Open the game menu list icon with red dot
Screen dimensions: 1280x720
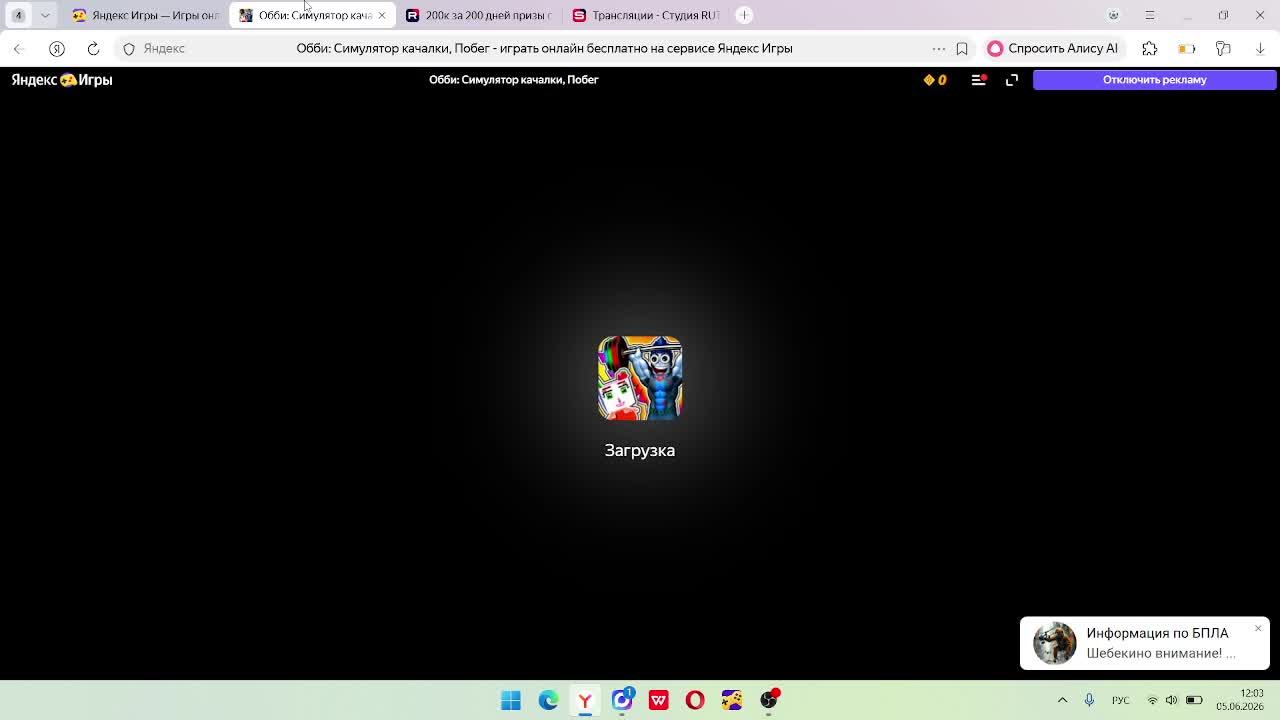979,80
